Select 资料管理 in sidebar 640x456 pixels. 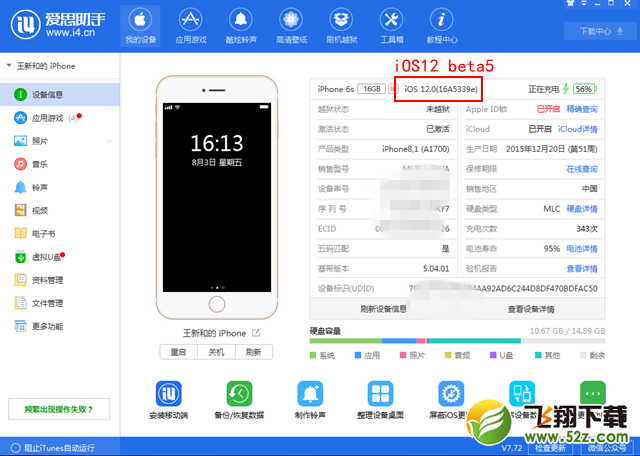(x=60, y=280)
